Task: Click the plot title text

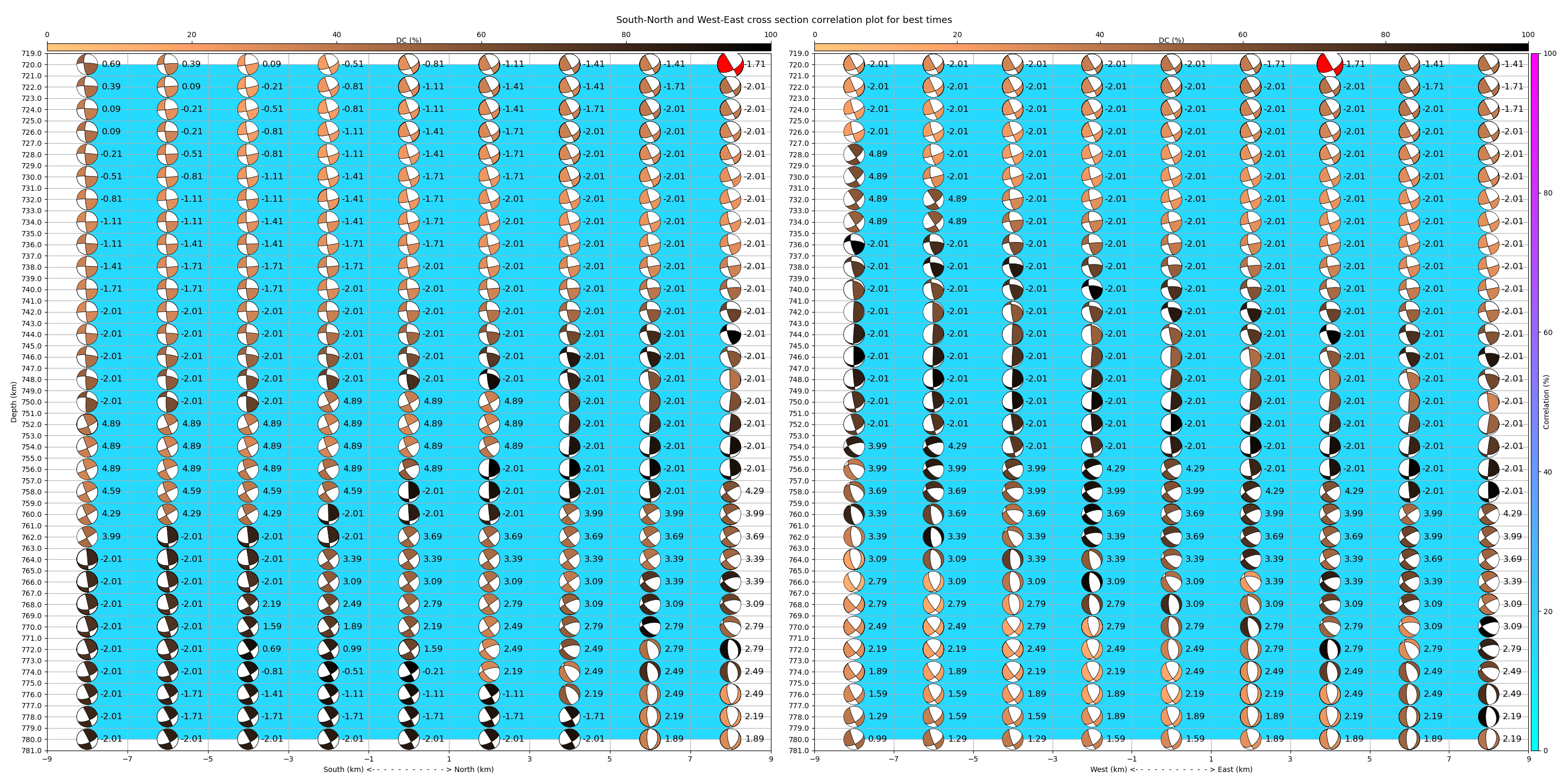Action: (783, 19)
